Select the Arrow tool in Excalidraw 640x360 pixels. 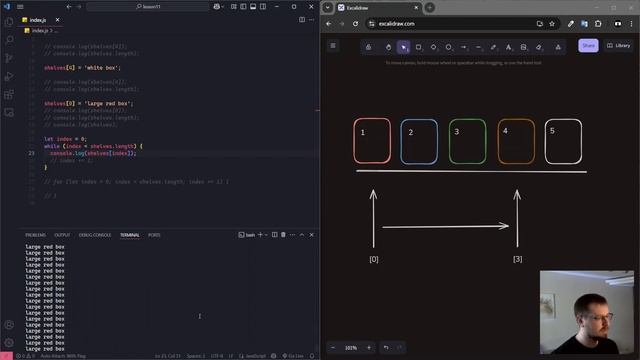click(x=464, y=47)
